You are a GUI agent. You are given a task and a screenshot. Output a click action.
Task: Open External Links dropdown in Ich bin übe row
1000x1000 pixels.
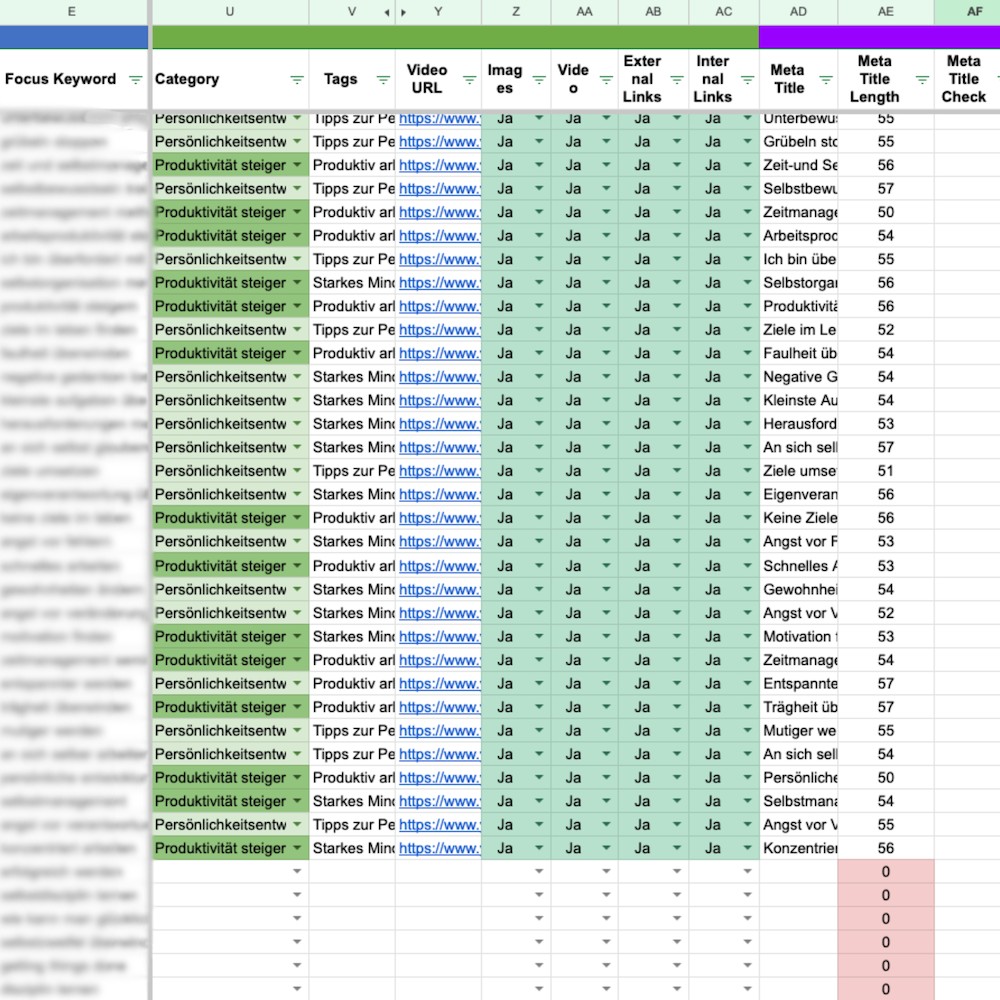click(x=677, y=260)
